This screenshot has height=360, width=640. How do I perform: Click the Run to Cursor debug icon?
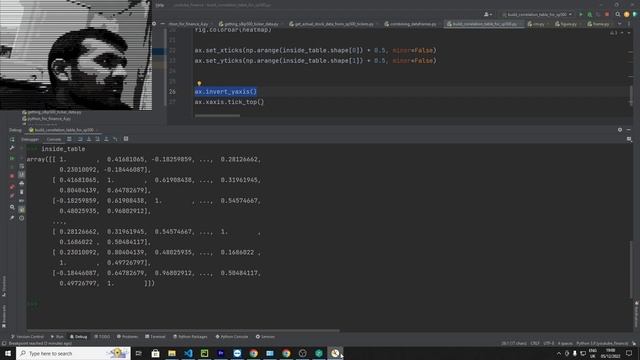(115, 139)
